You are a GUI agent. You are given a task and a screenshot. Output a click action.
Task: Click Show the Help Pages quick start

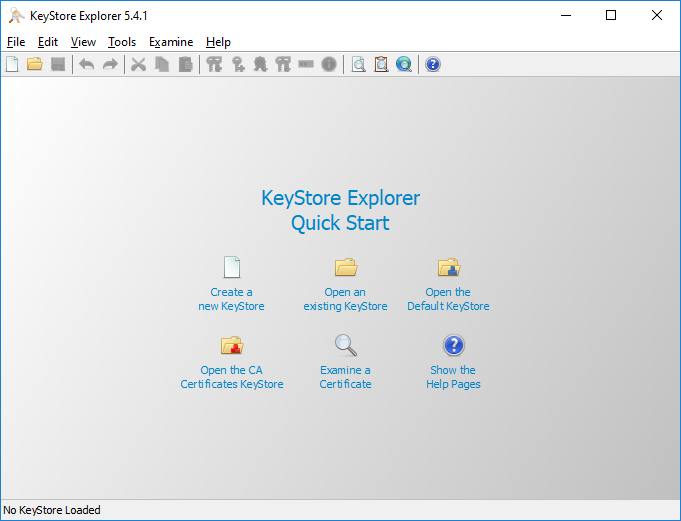[x=453, y=362]
